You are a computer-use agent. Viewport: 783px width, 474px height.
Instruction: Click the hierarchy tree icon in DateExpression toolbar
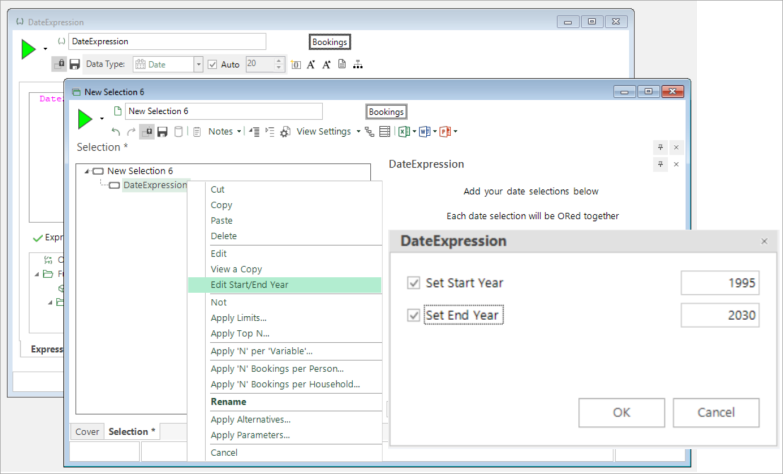coord(358,64)
